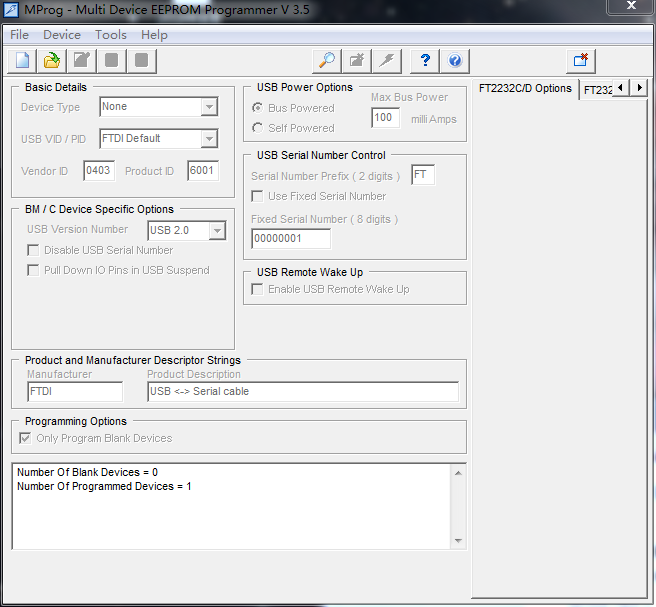Click the Max Bus Power field showing 100
The height and width of the screenshot is (607, 656).
[385, 118]
